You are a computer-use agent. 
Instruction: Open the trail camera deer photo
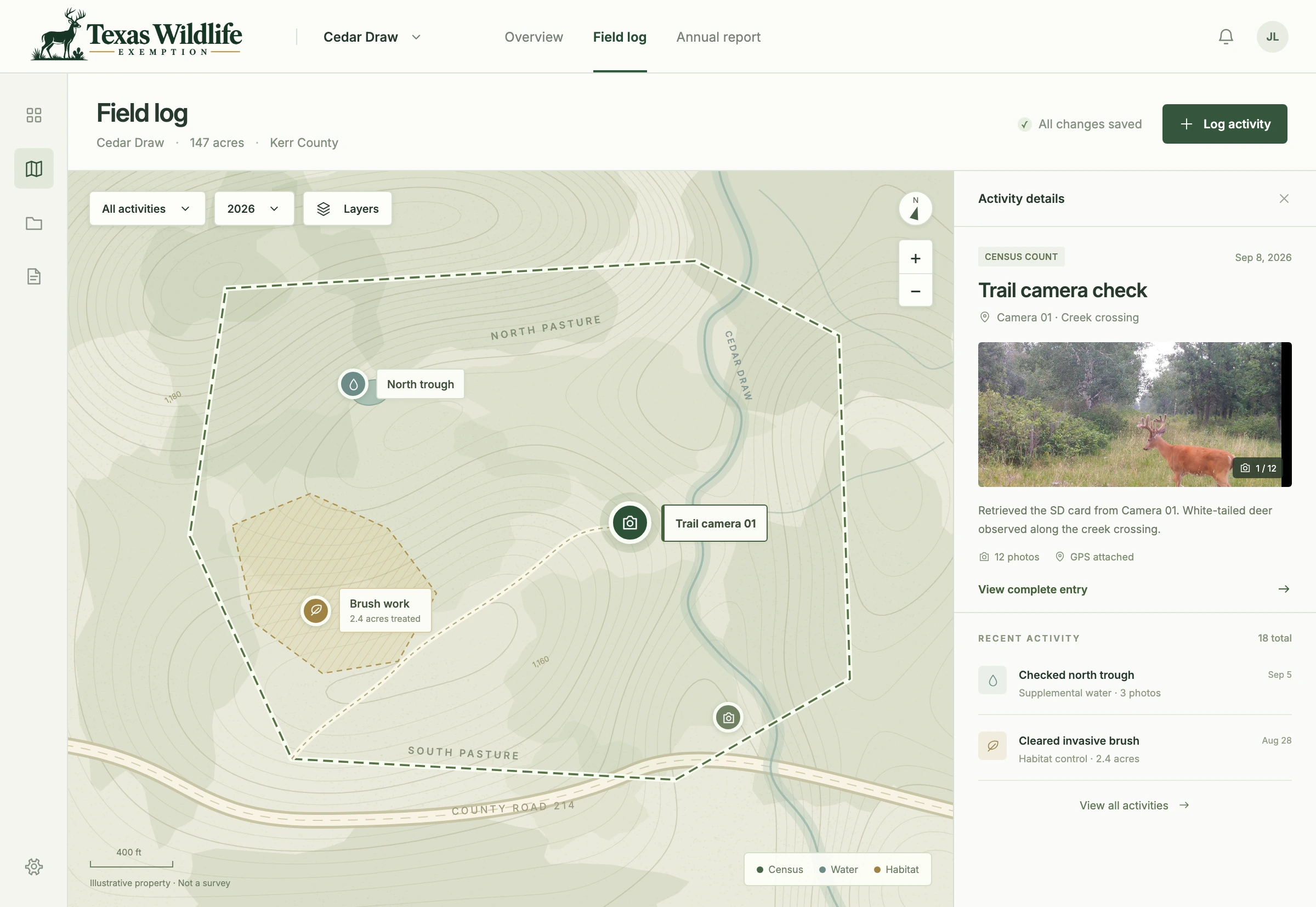(1134, 414)
